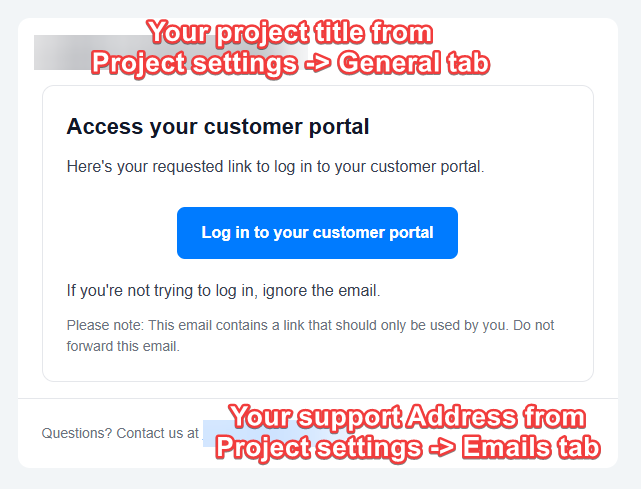Image resolution: width=641 pixels, height=489 pixels.
Task: Open the blurred support email address link
Action: point(217,433)
